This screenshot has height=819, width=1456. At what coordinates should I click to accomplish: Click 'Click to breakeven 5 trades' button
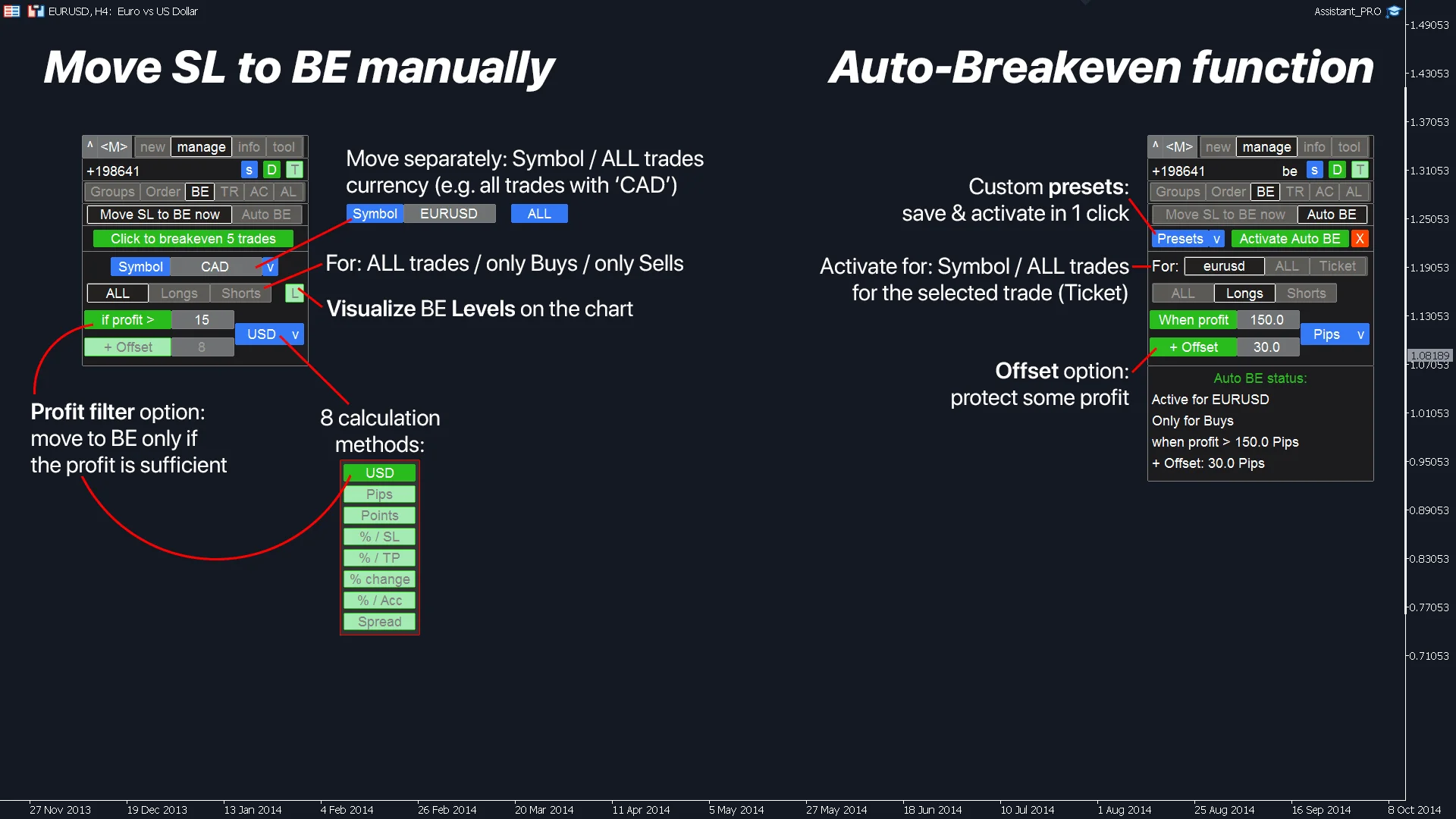(193, 239)
